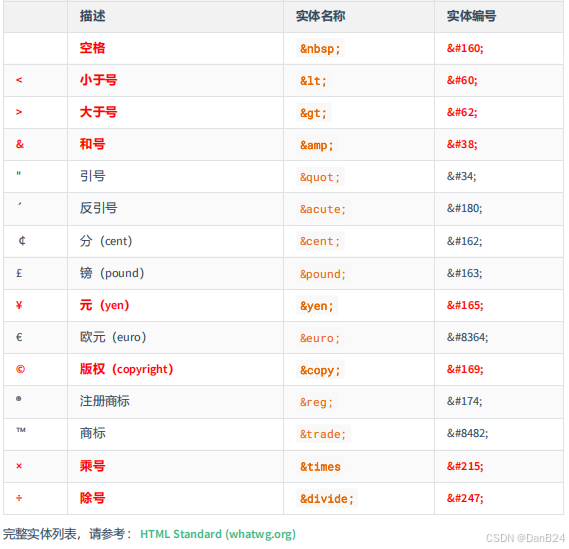This screenshot has height=549, width=569.
Task: Select the &reg; entity name
Action: pos(317,402)
